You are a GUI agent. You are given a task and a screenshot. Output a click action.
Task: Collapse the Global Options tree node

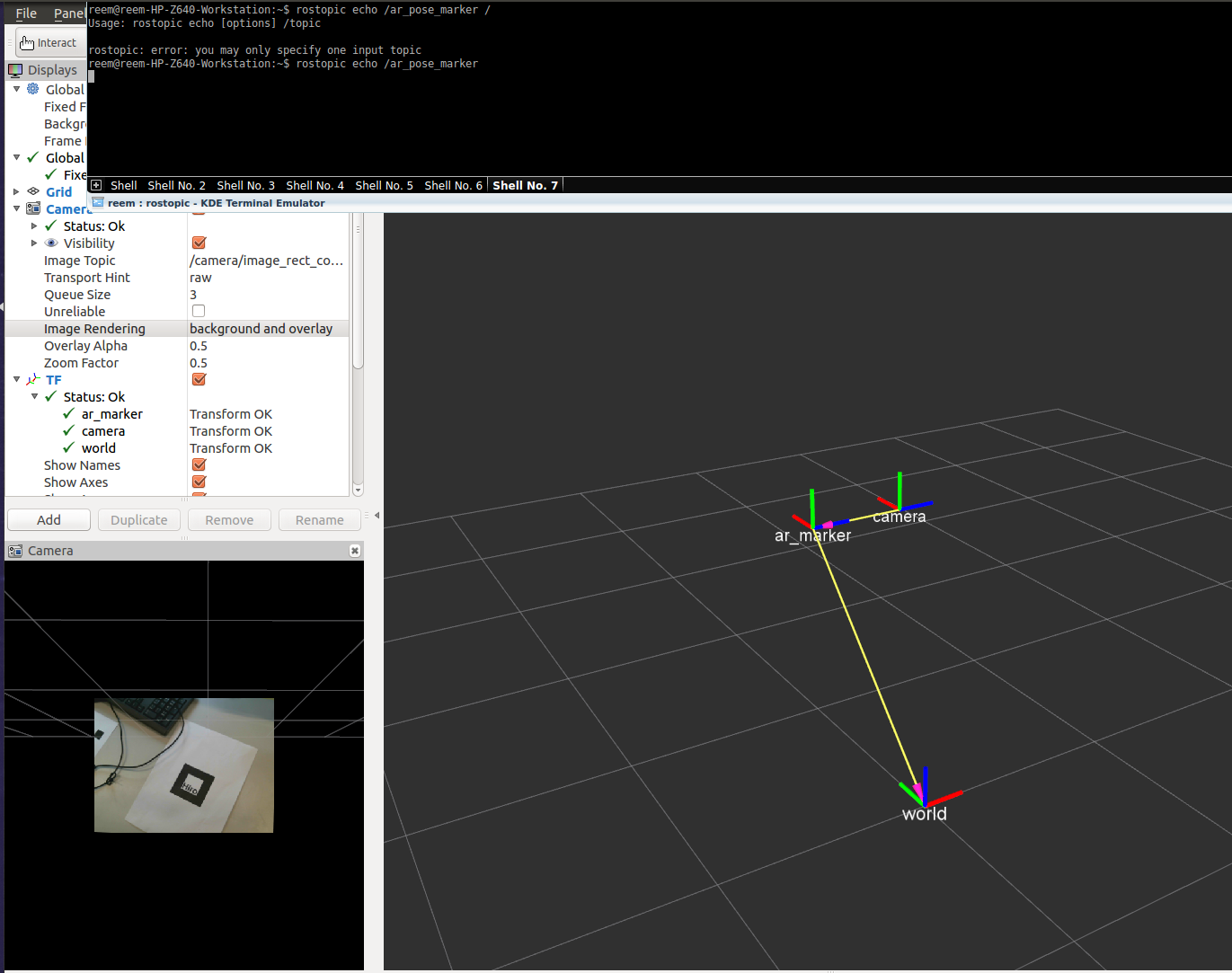pyautogui.click(x=16, y=89)
